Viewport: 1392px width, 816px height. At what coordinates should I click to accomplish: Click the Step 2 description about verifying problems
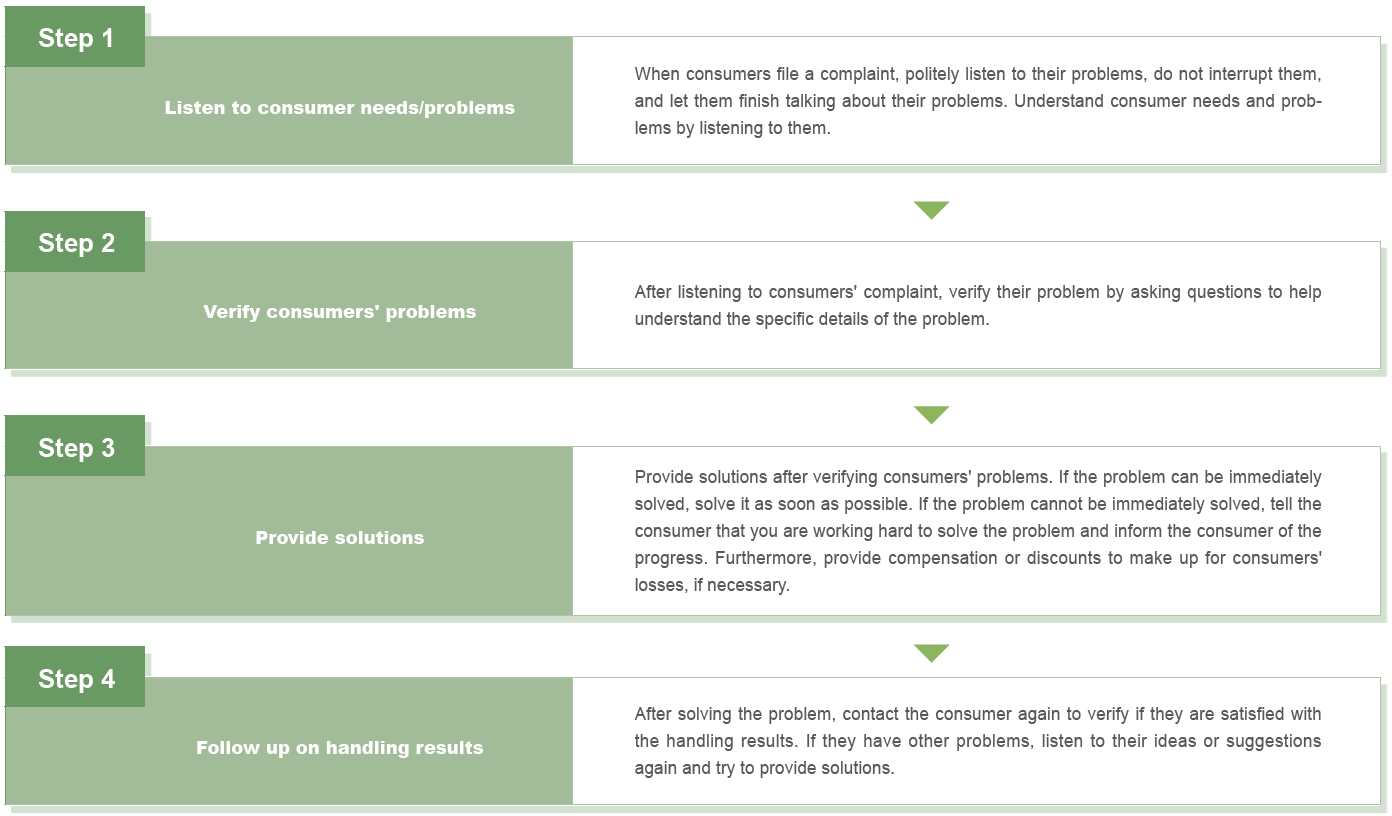977,305
